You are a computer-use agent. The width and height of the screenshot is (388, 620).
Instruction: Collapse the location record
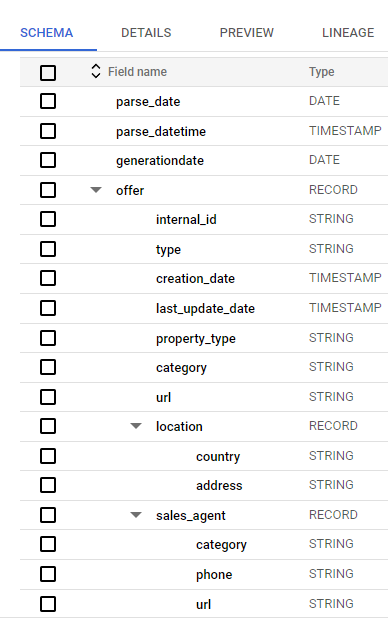pos(136,426)
